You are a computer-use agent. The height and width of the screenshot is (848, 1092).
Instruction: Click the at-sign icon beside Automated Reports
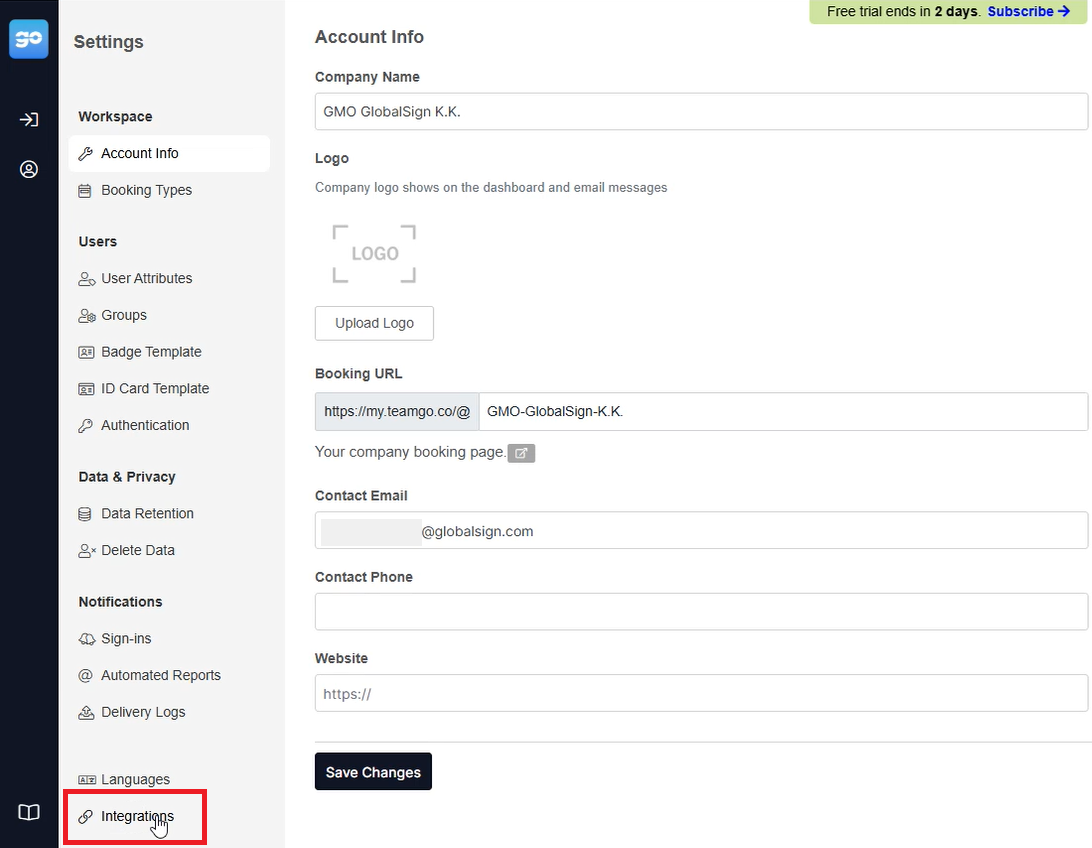85,675
